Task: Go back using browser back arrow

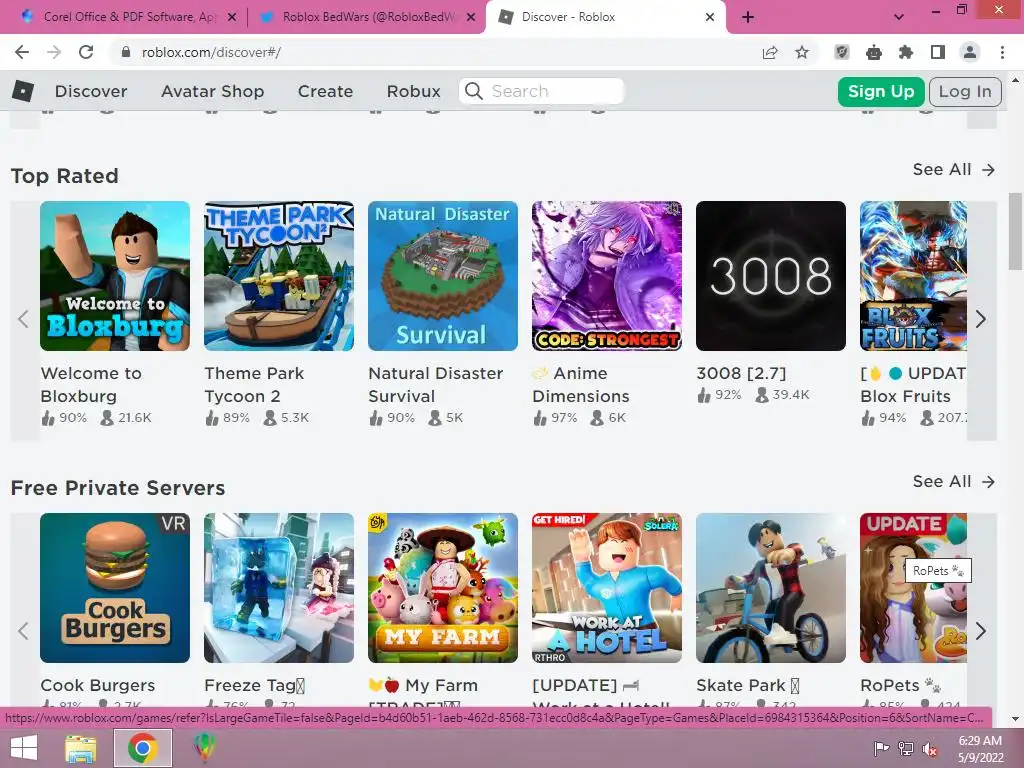Action: point(22,52)
